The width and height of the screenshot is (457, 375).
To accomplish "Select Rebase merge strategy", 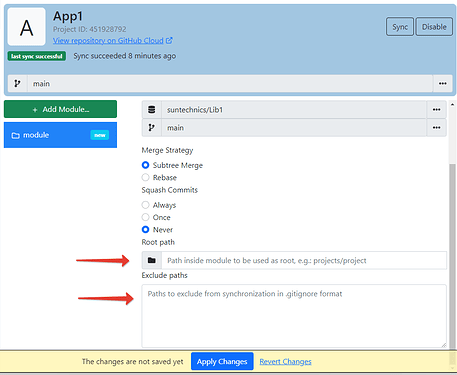I will (x=145, y=177).
